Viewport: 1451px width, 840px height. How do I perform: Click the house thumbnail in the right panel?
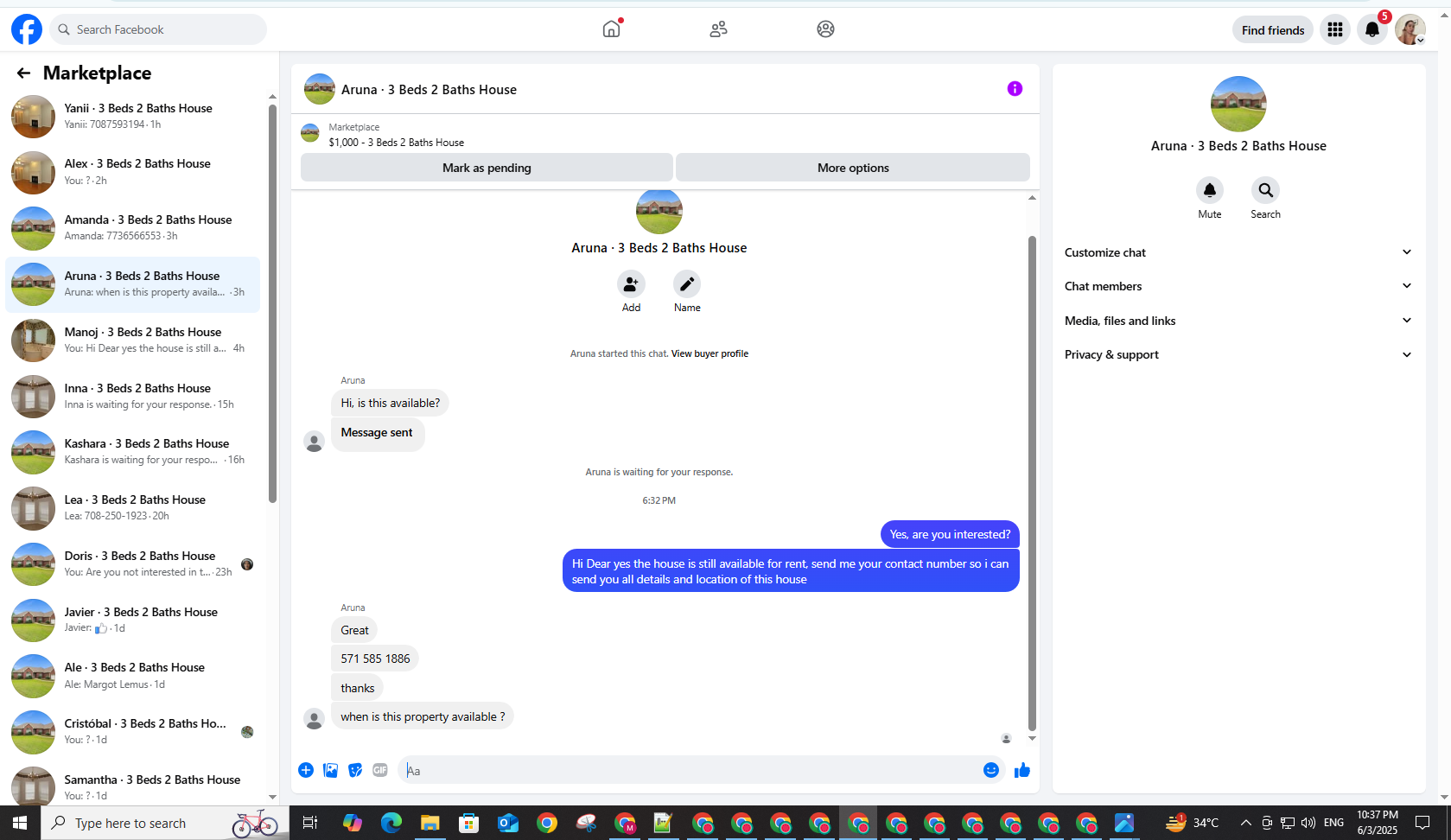point(1238,104)
